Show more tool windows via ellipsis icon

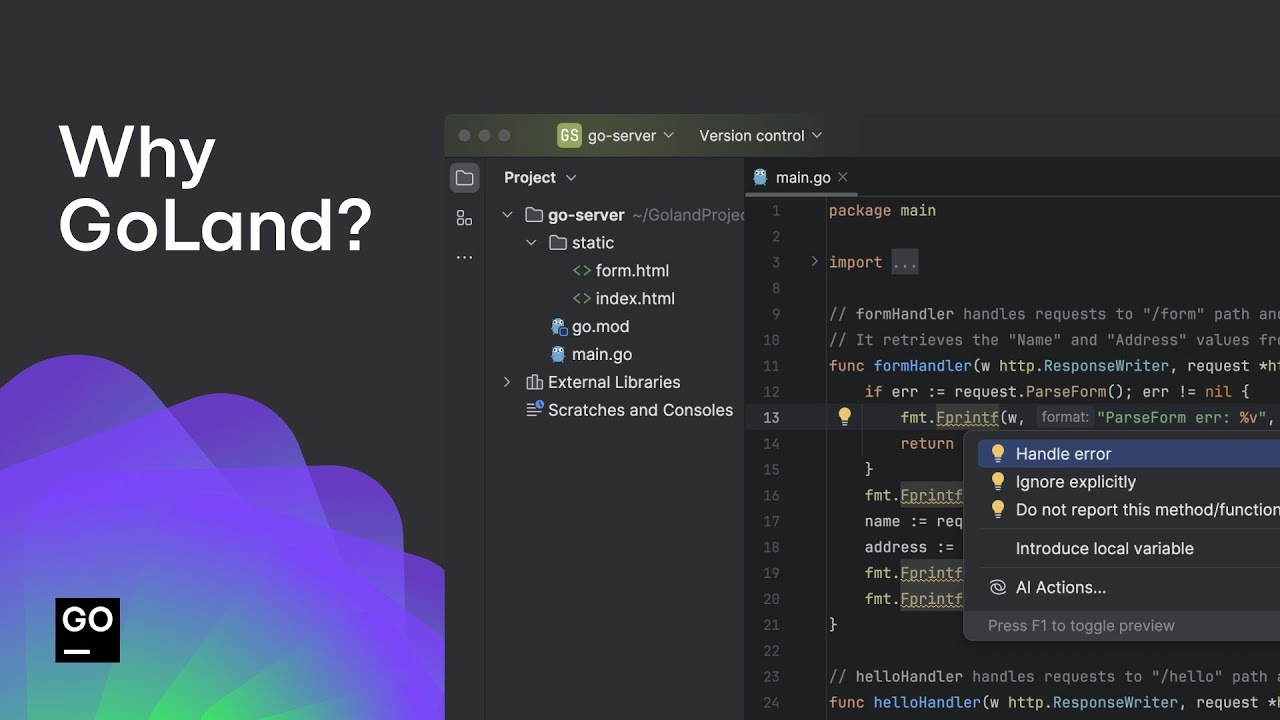[x=464, y=258]
